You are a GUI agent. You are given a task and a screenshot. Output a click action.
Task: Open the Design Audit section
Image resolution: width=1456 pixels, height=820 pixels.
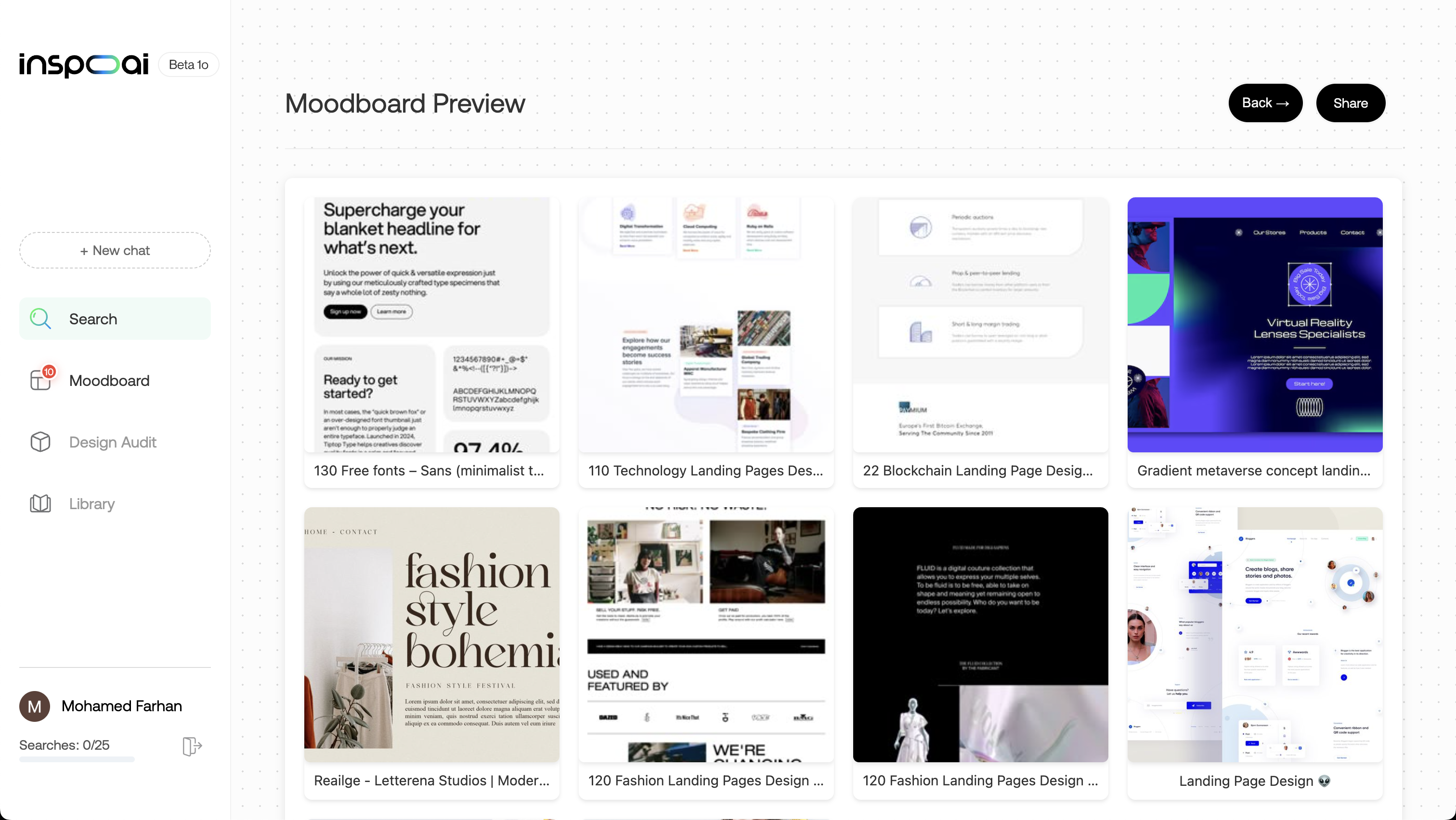coord(113,442)
